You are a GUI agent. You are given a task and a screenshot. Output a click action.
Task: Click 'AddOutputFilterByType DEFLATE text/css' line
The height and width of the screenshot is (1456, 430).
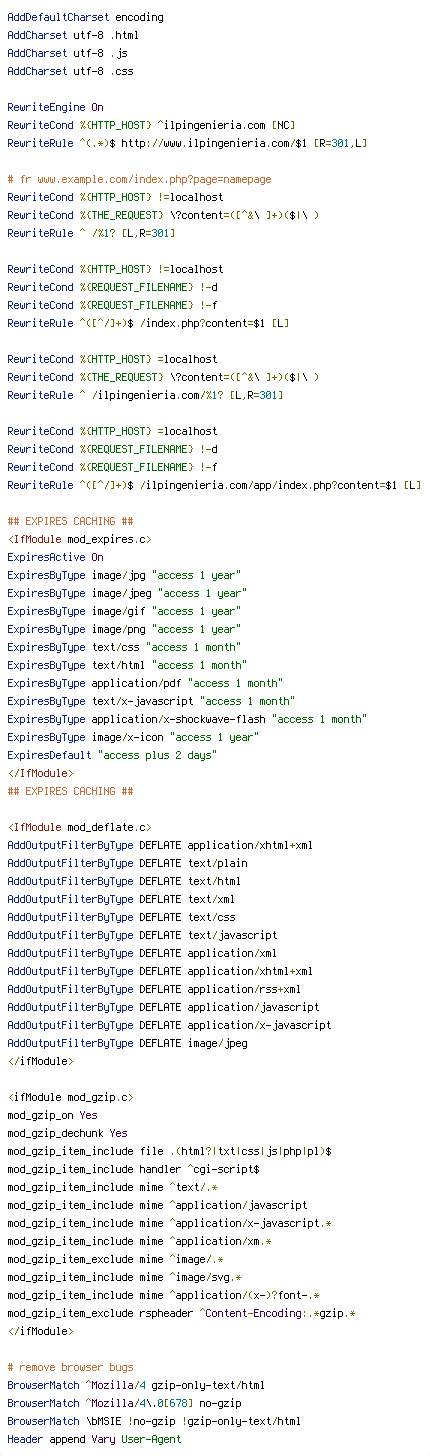(x=121, y=917)
